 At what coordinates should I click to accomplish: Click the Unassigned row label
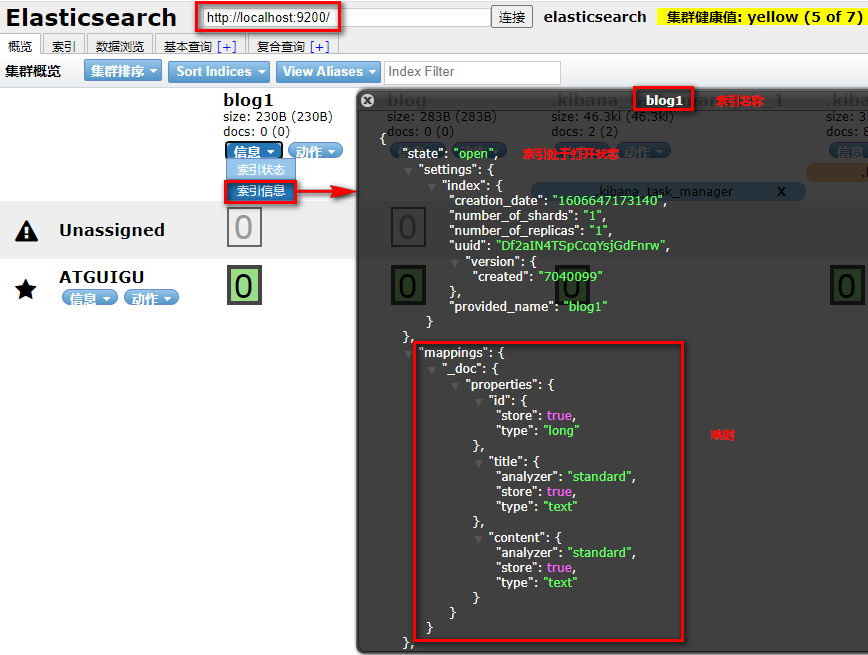tap(112, 230)
